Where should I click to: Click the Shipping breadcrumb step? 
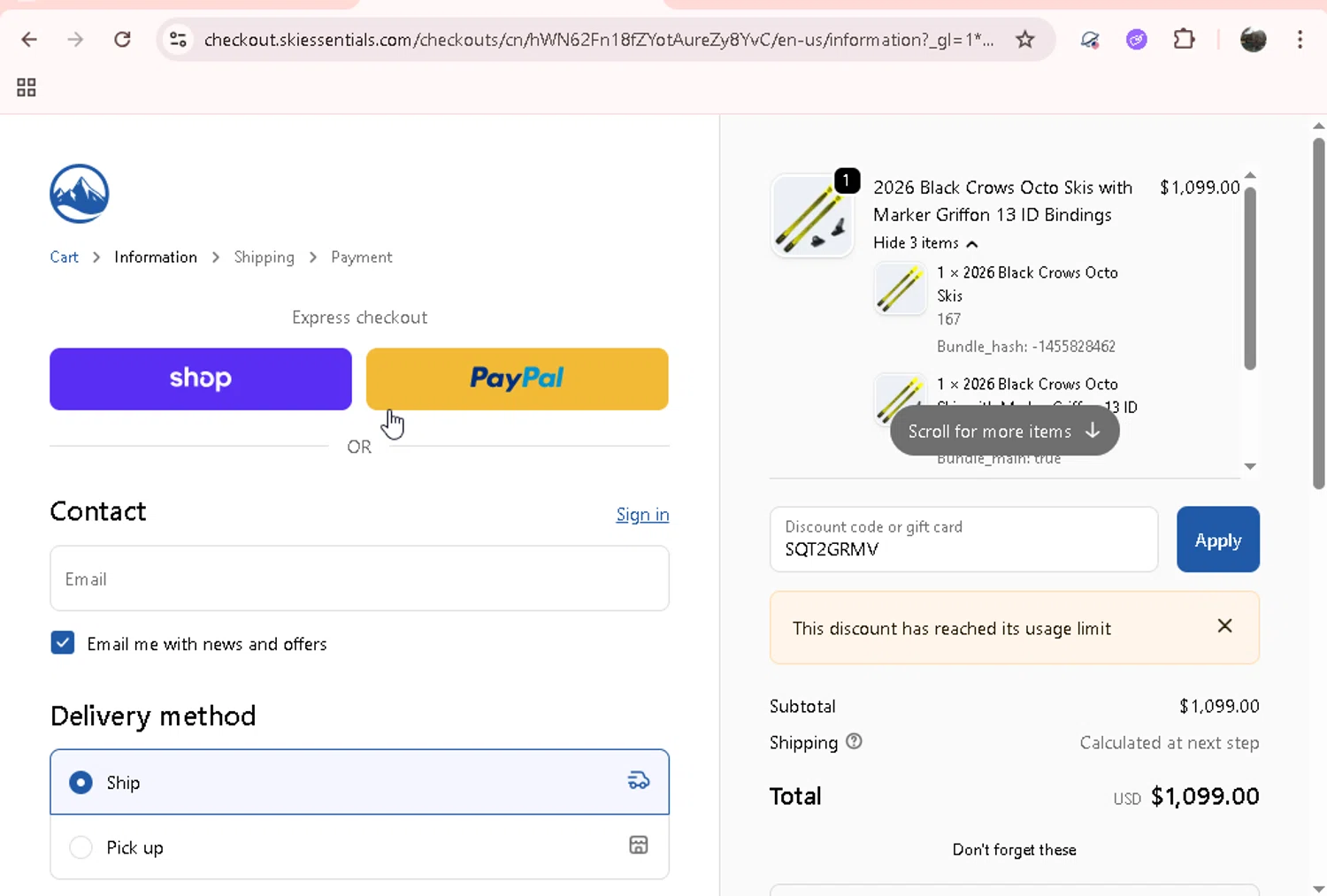pyautogui.click(x=264, y=257)
